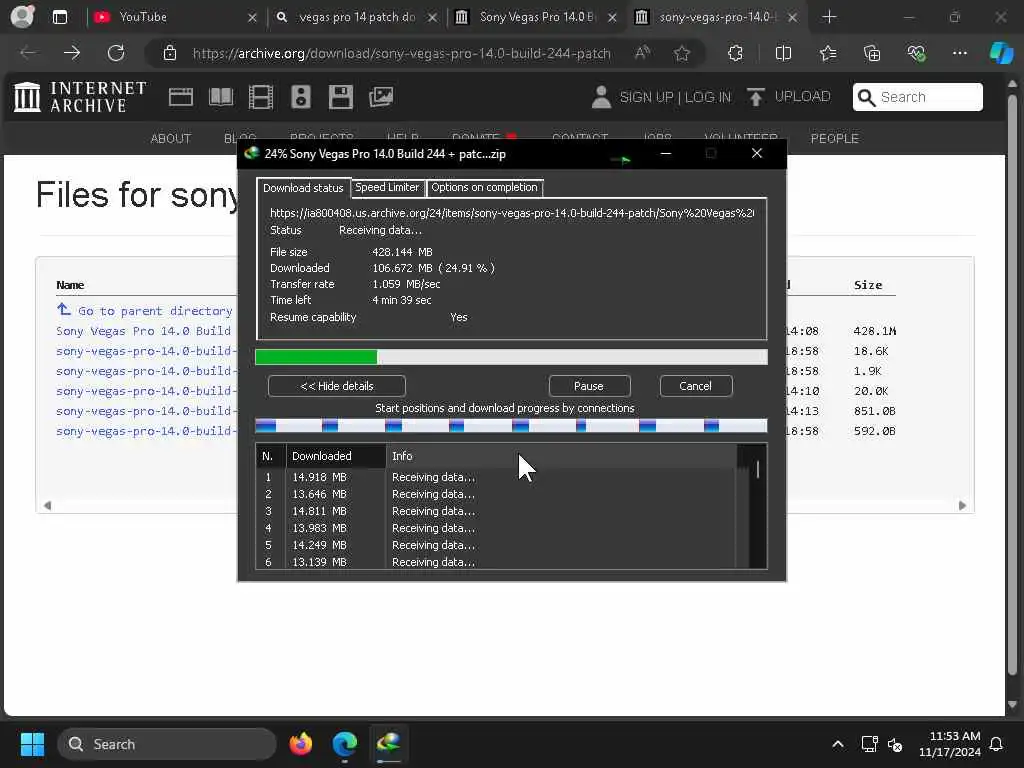Open the Copilot sidebar icon
The width and height of the screenshot is (1024, 768).
(1001, 53)
